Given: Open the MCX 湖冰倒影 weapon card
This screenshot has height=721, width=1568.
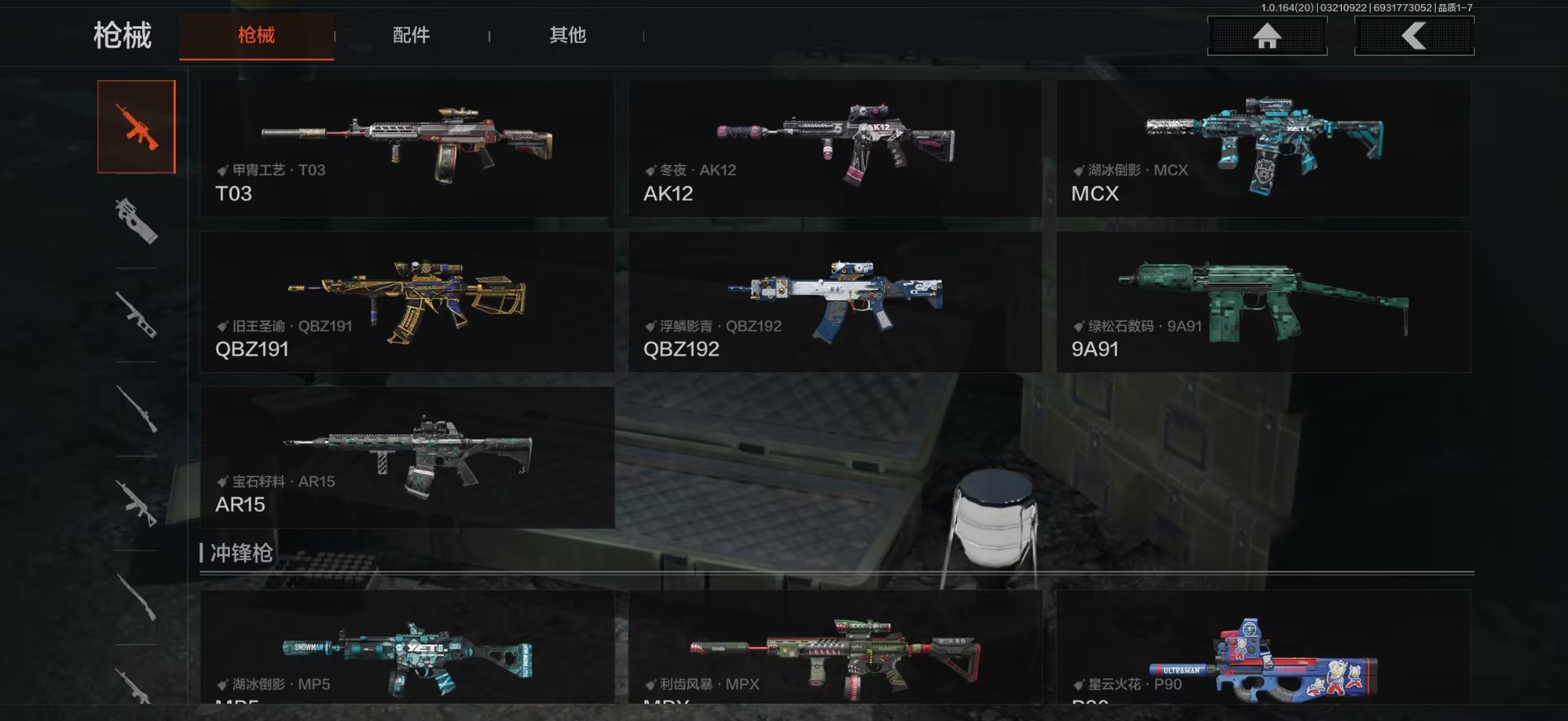Looking at the screenshot, I should click(x=1263, y=148).
